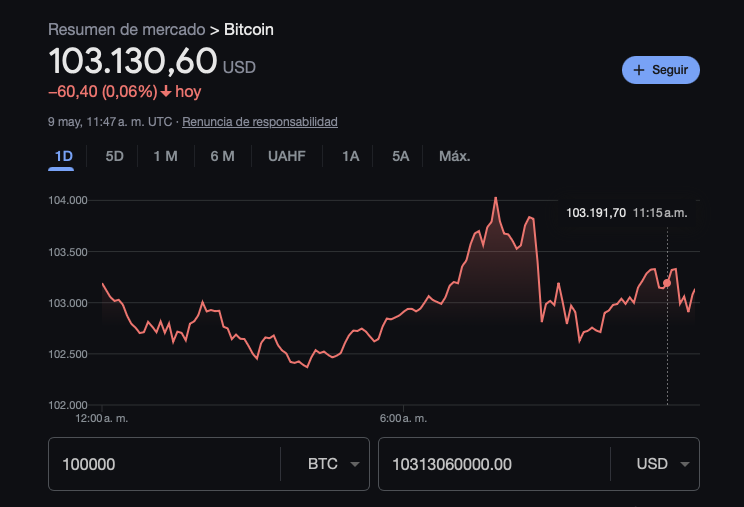Click the red down arrow next to hoy

[x=166, y=91]
